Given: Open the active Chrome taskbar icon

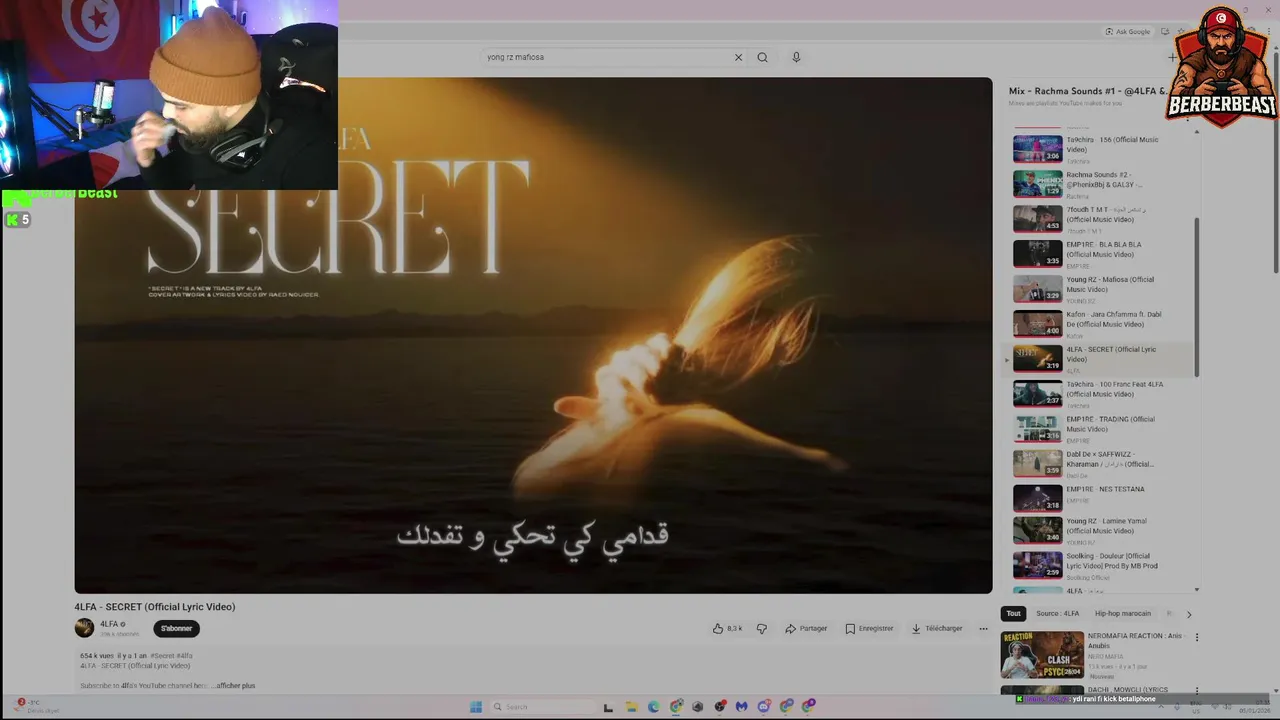Looking at the screenshot, I should pyautogui.click(x=676, y=707).
